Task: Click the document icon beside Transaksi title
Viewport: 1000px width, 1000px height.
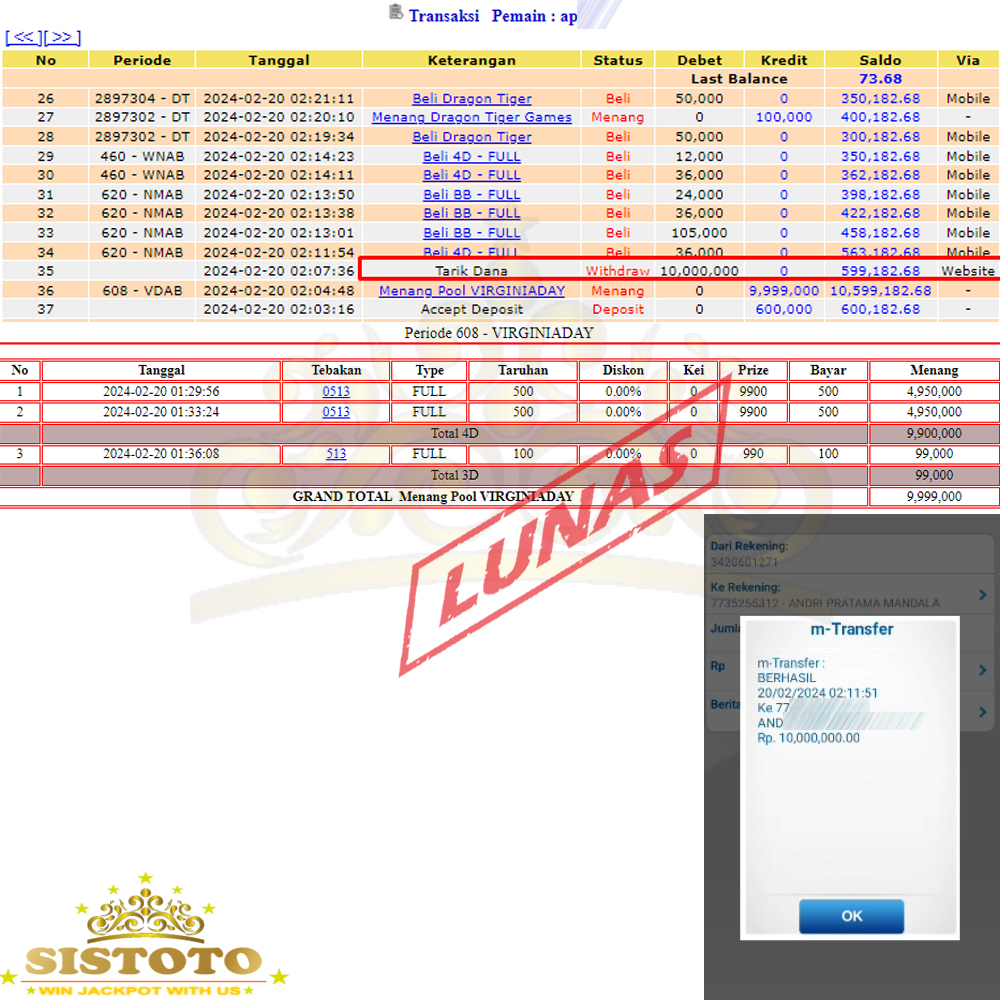Action: (x=396, y=13)
